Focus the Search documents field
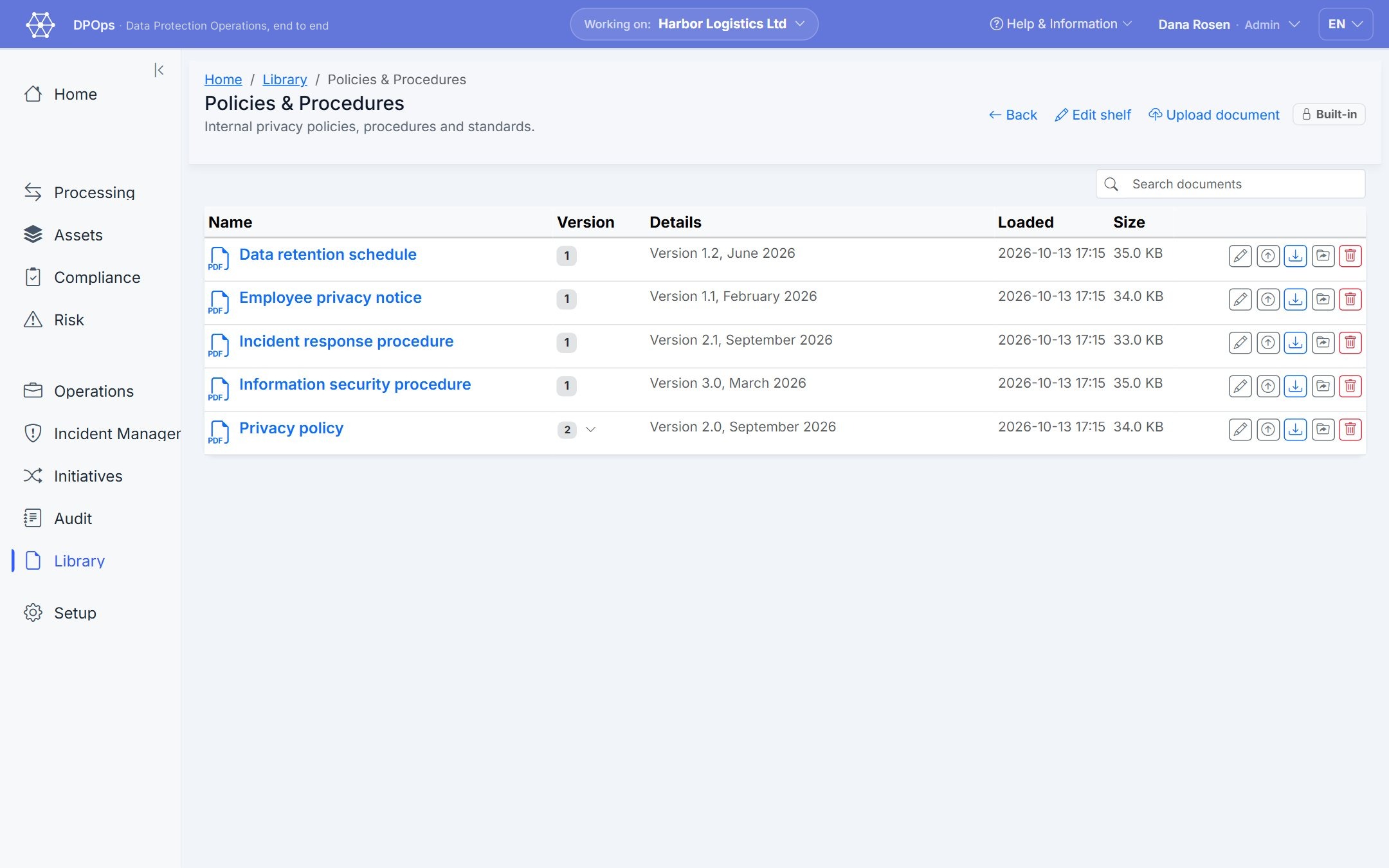This screenshot has height=868, width=1389. click(1230, 184)
